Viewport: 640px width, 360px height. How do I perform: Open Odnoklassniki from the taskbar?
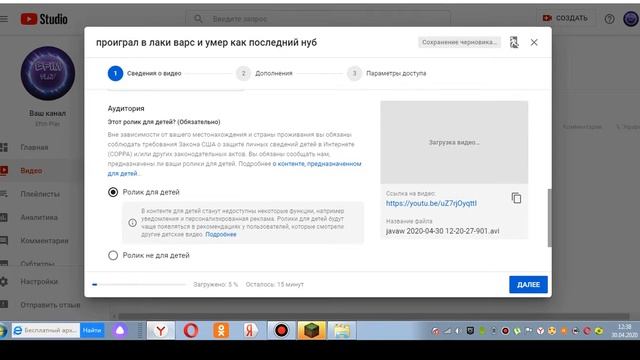221,330
